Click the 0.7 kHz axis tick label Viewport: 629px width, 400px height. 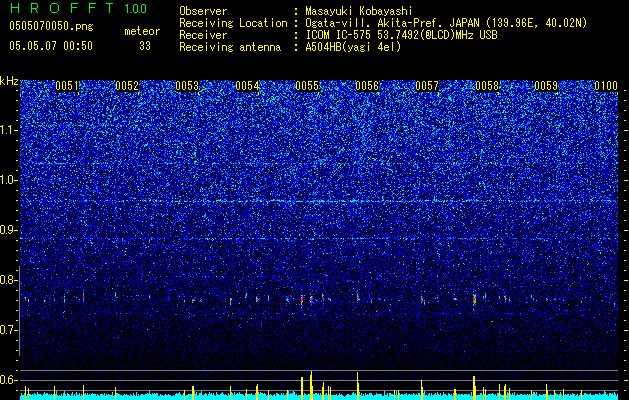pyautogui.click(x=9, y=330)
